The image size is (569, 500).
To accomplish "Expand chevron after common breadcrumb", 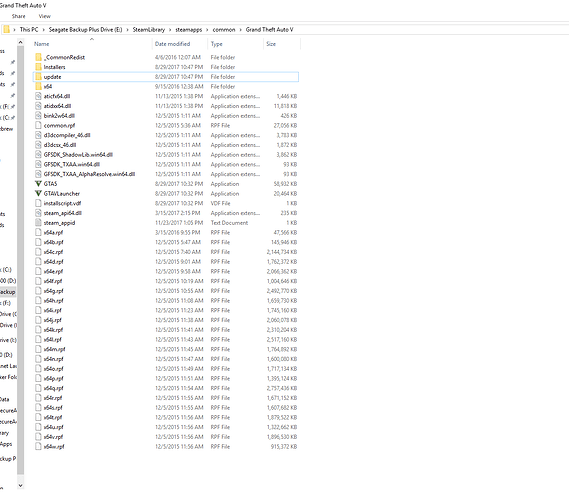I will click(240, 30).
